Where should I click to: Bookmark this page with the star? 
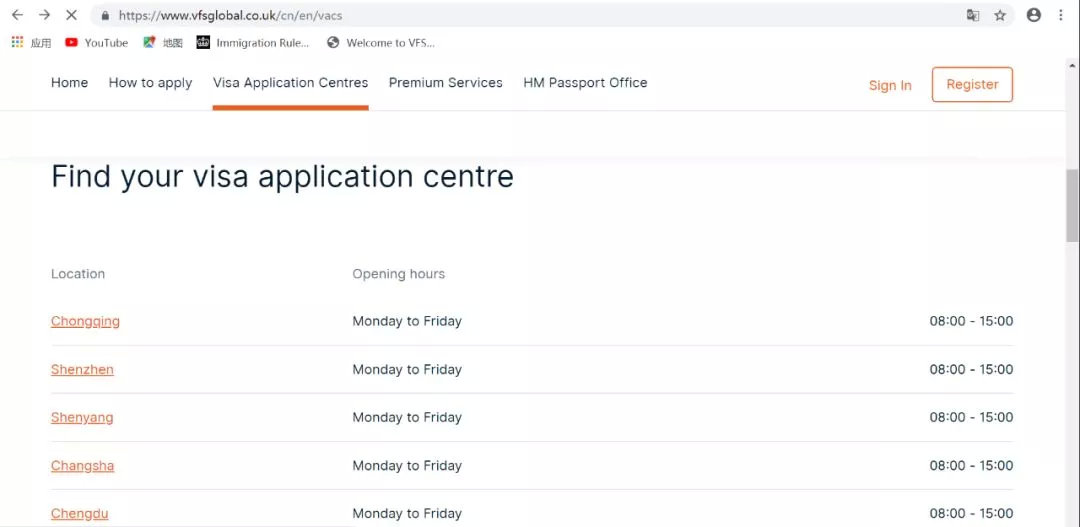1000,15
